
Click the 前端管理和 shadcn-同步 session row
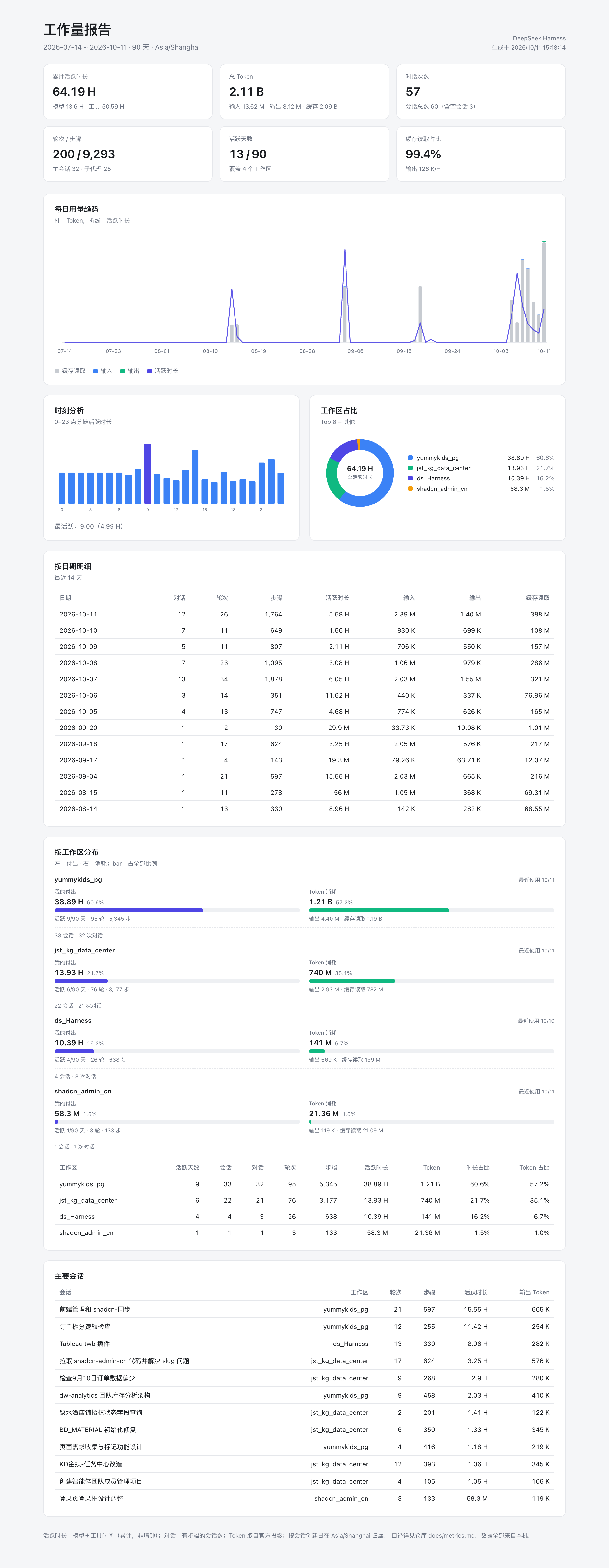(304, 1309)
